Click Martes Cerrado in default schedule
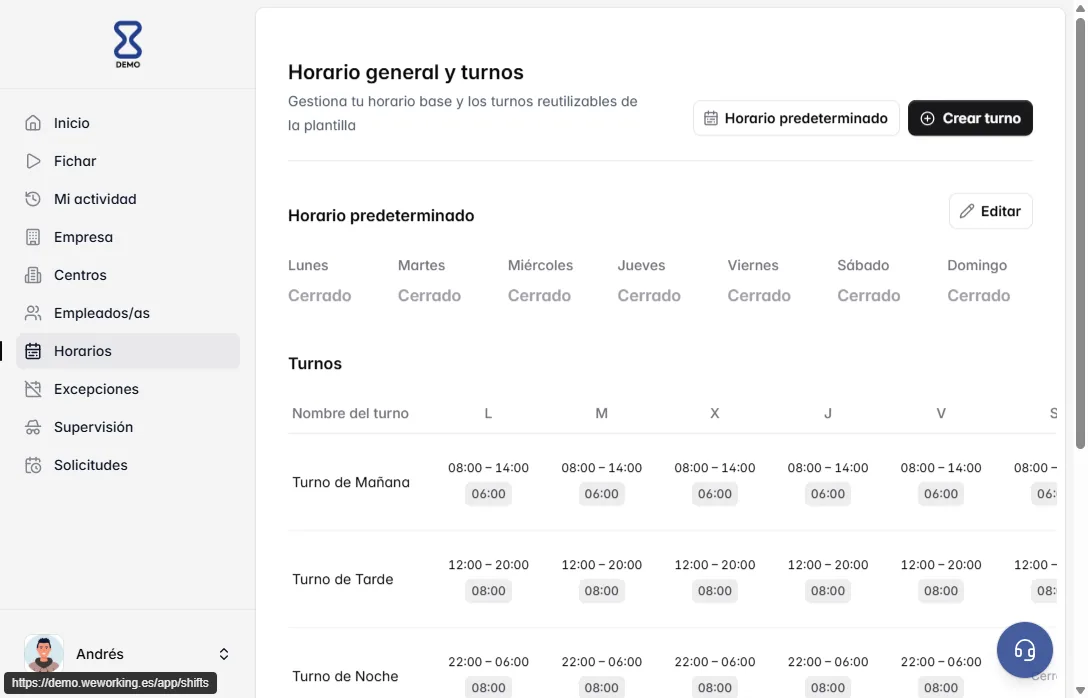1088x698 pixels. point(429,296)
